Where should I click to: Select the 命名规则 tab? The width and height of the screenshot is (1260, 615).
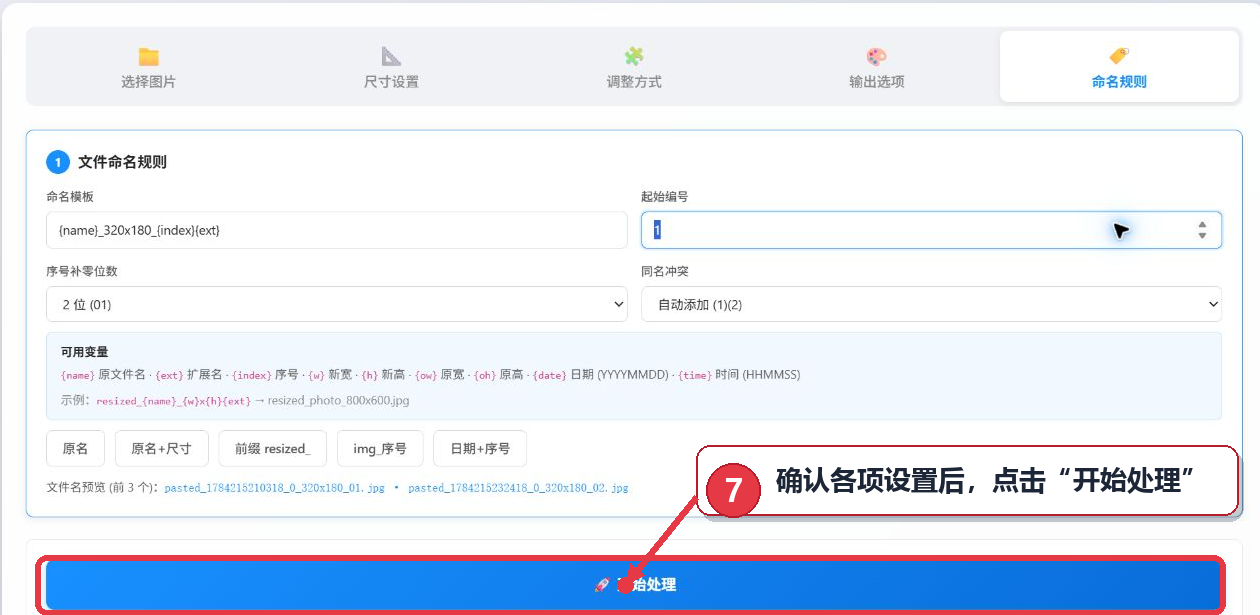pyautogui.click(x=1119, y=67)
